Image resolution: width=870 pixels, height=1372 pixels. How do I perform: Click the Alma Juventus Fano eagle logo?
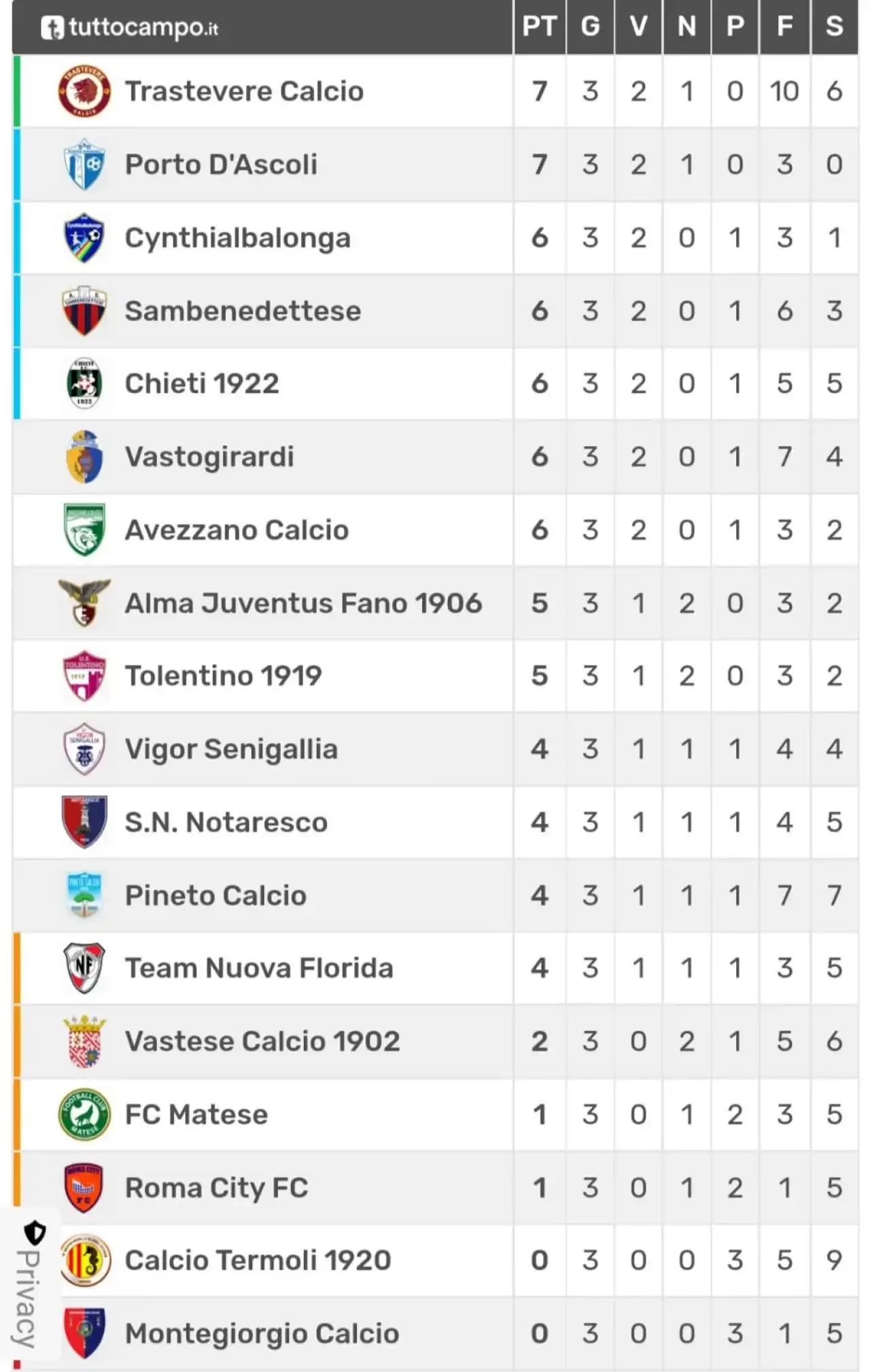point(84,603)
